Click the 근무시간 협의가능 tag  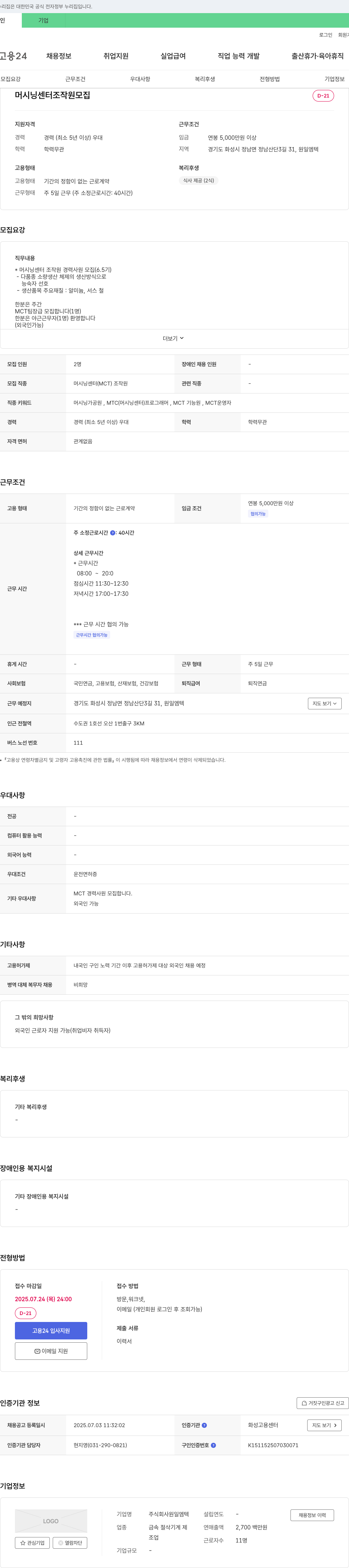click(92, 635)
